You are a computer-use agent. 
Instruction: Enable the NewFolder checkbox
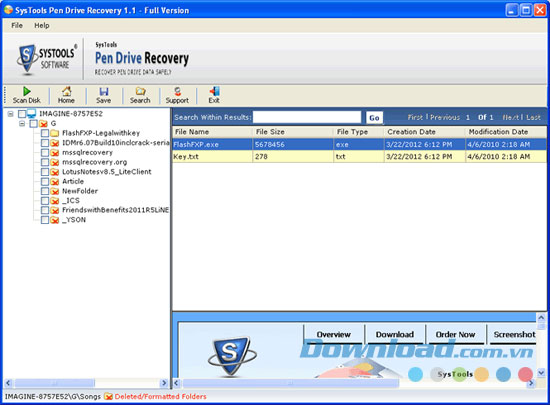point(45,191)
